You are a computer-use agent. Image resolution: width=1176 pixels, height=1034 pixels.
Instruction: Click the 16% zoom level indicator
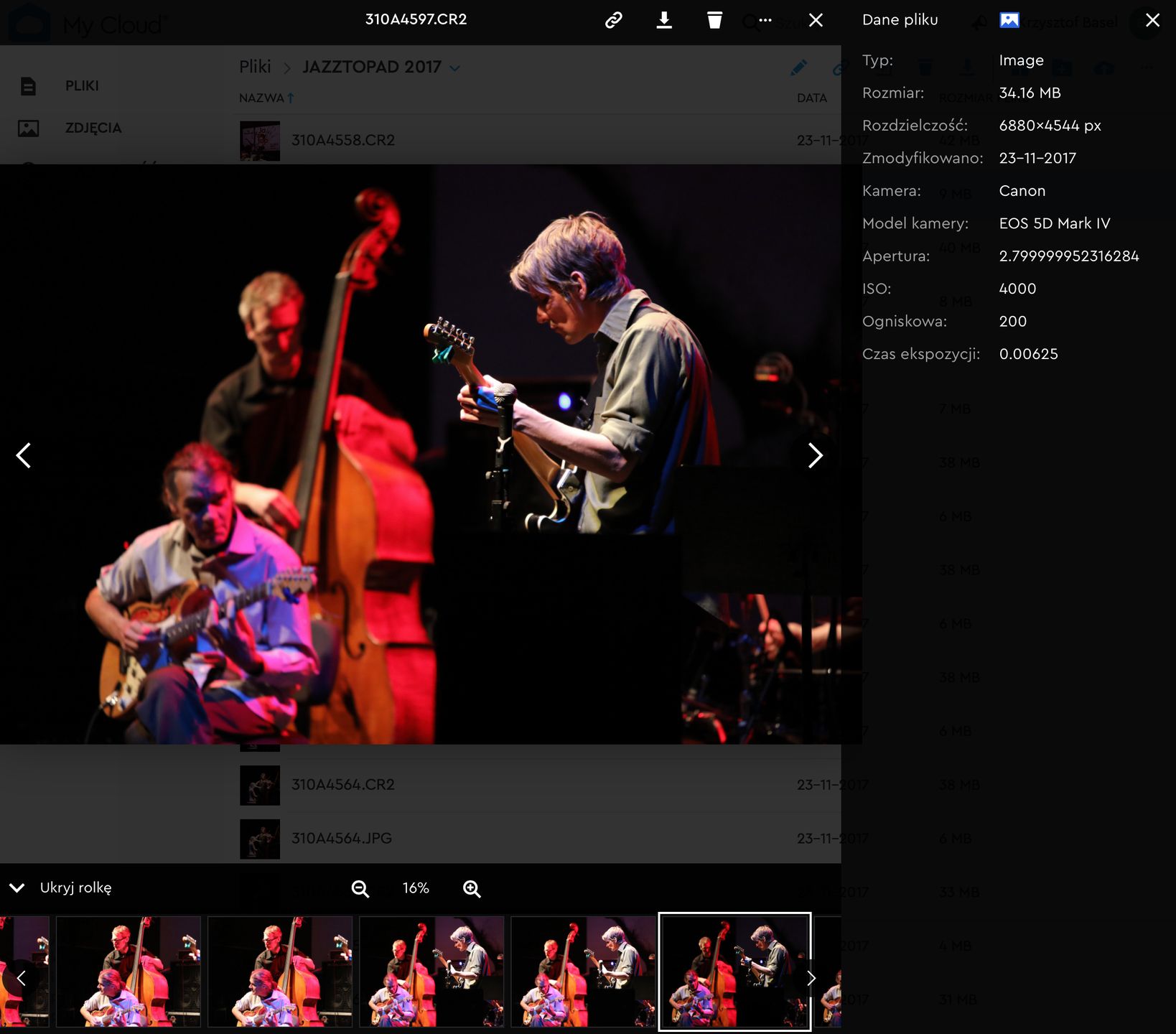click(416, 888)
